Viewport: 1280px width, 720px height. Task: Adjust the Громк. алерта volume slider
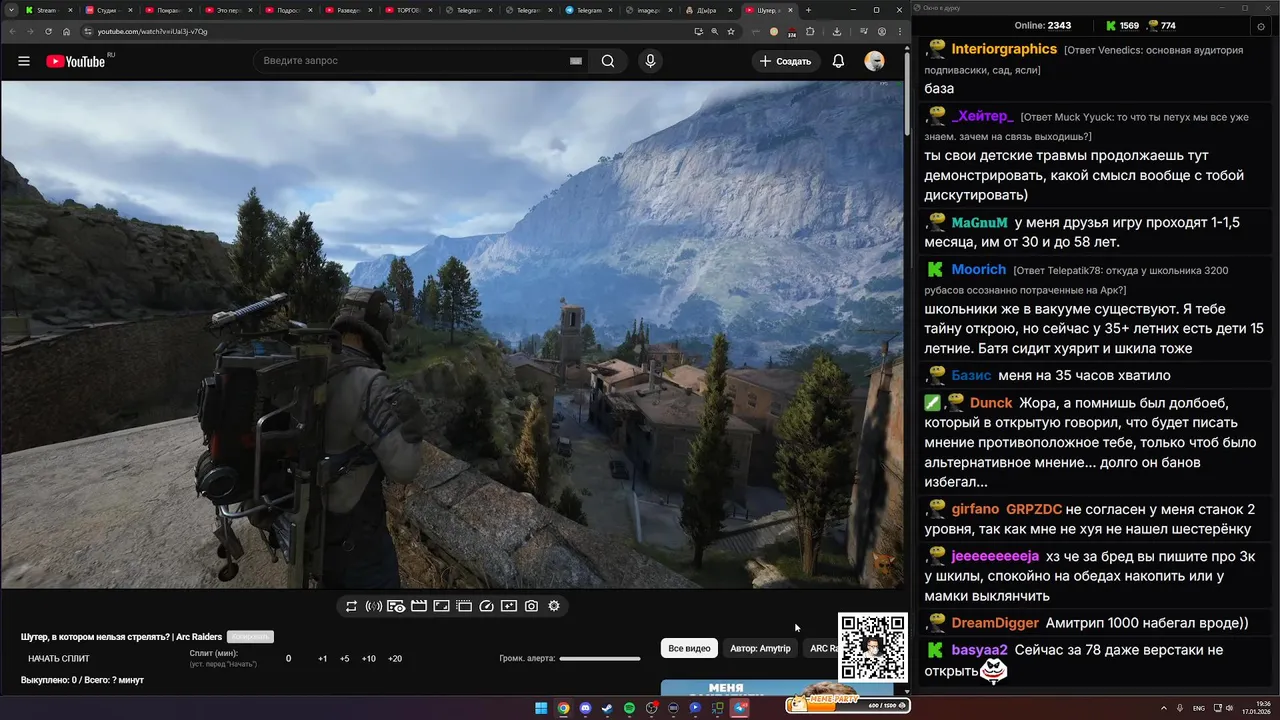click(600, 659)
